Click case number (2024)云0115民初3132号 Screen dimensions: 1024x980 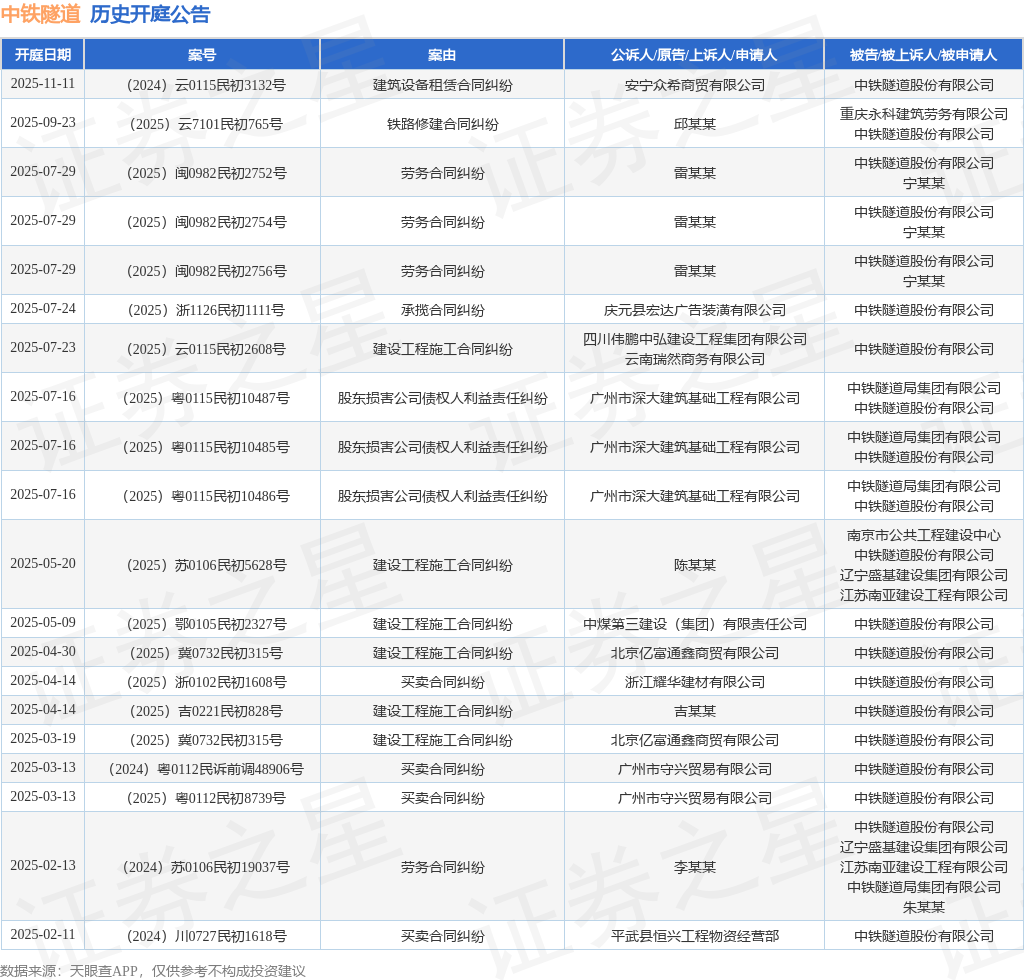click(206, 85)
